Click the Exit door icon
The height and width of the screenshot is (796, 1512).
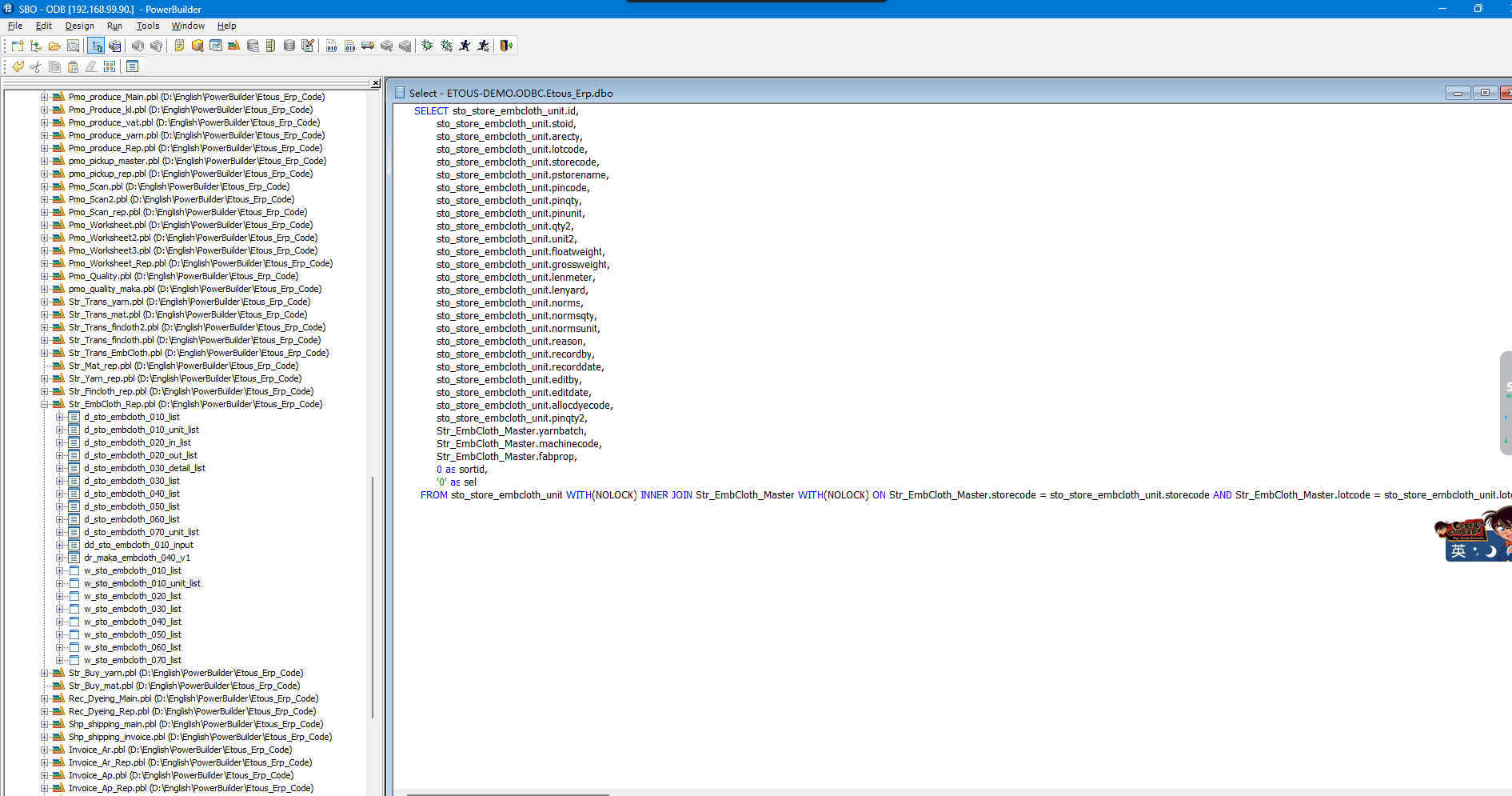tap(506, 46)
